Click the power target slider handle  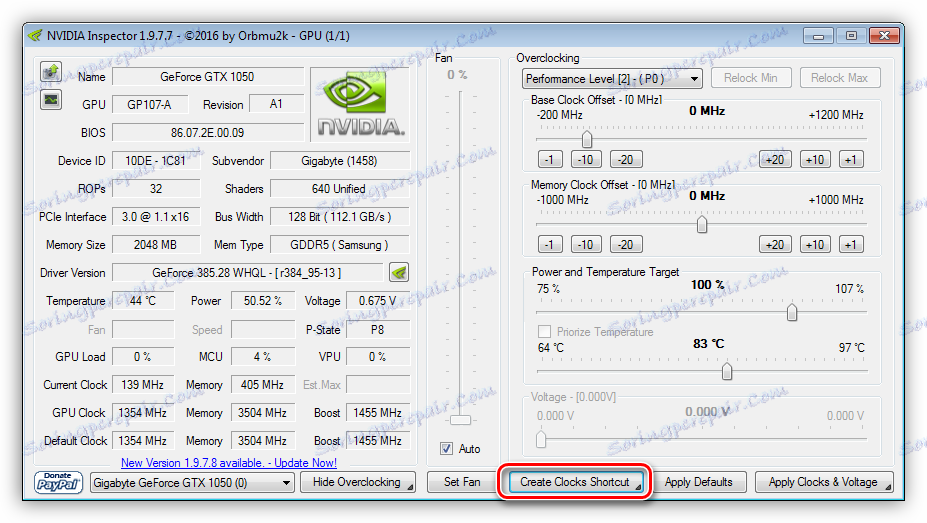point(792,312)
